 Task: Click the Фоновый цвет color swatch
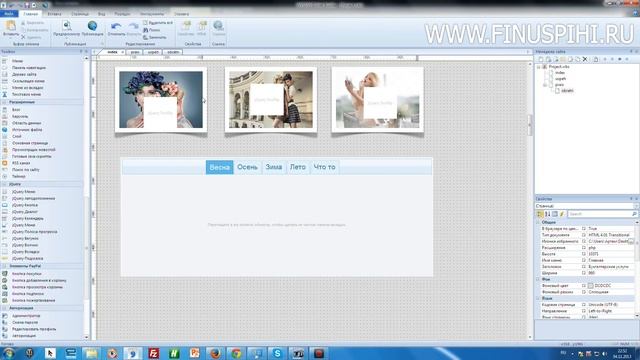point(590,286)
